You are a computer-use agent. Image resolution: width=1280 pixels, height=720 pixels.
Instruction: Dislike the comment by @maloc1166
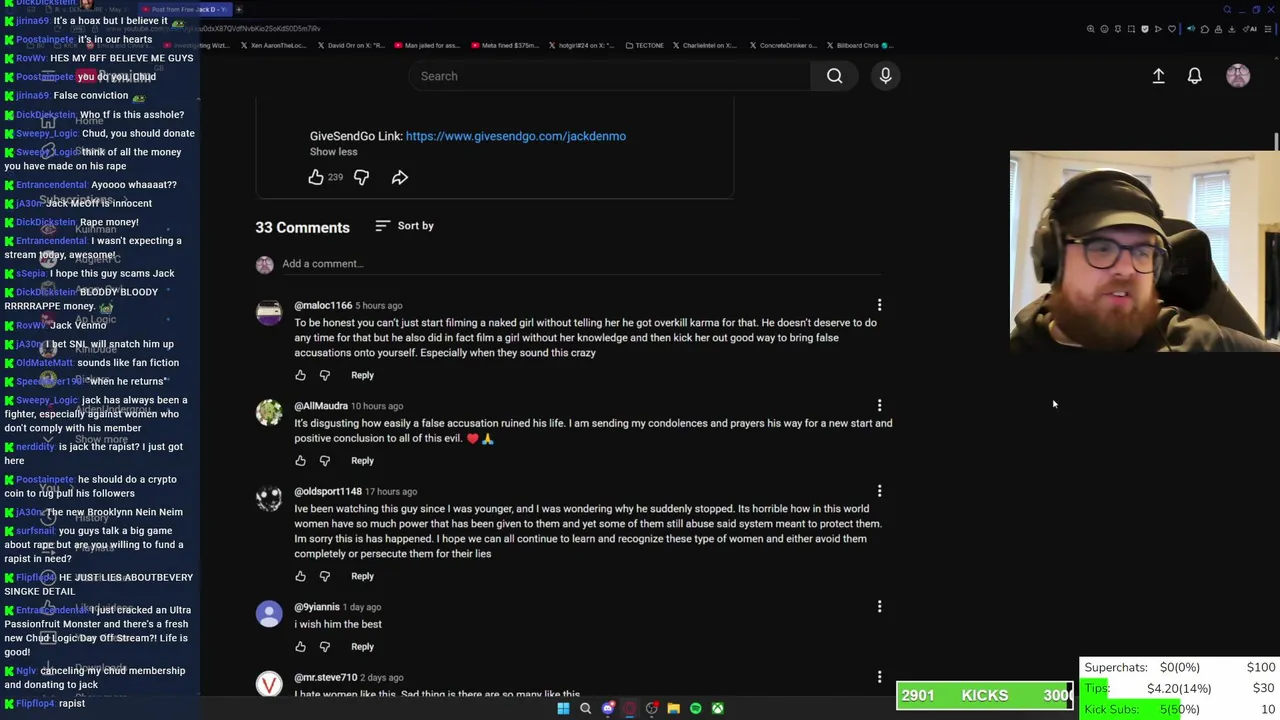324,375
